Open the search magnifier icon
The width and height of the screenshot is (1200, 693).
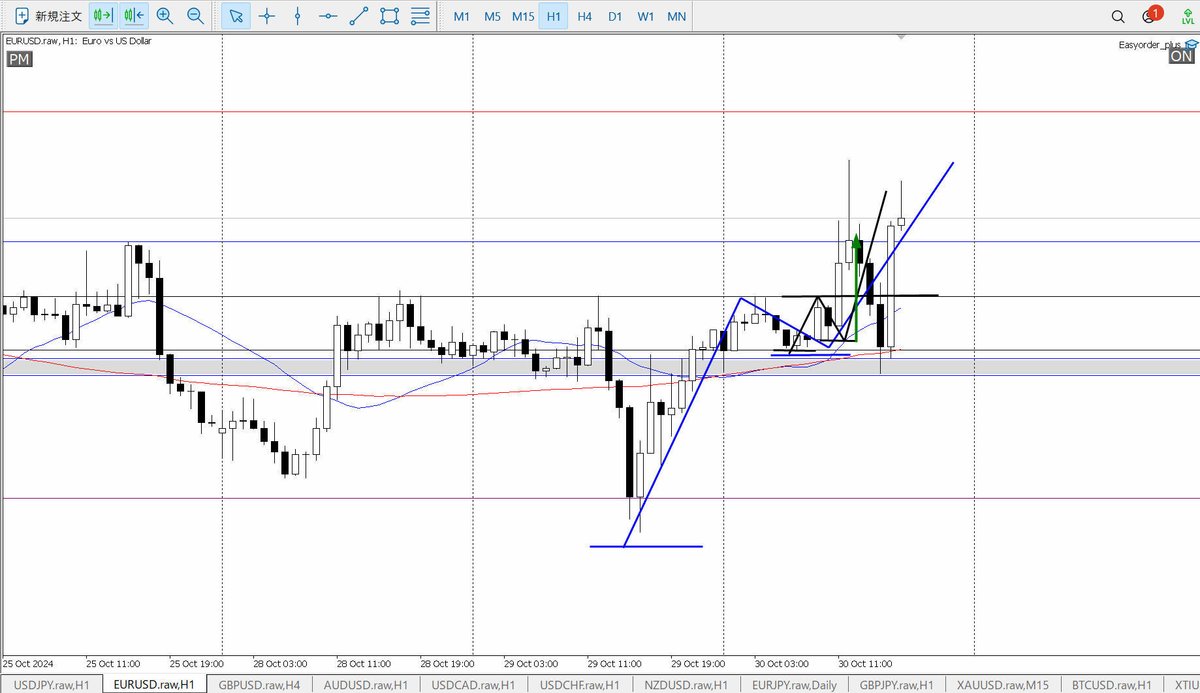[1118, 17]
